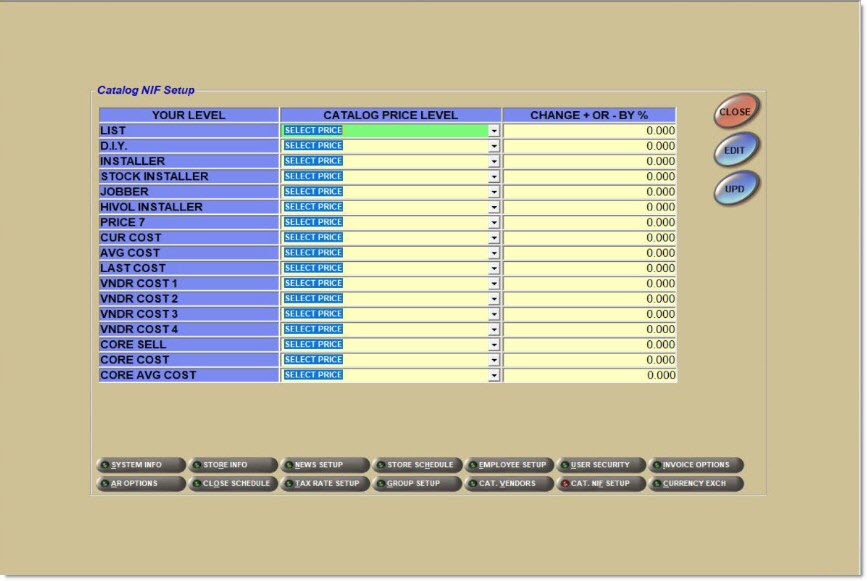Open User Security settings
The width and height of the screenshot is (867, 581).
601,465
